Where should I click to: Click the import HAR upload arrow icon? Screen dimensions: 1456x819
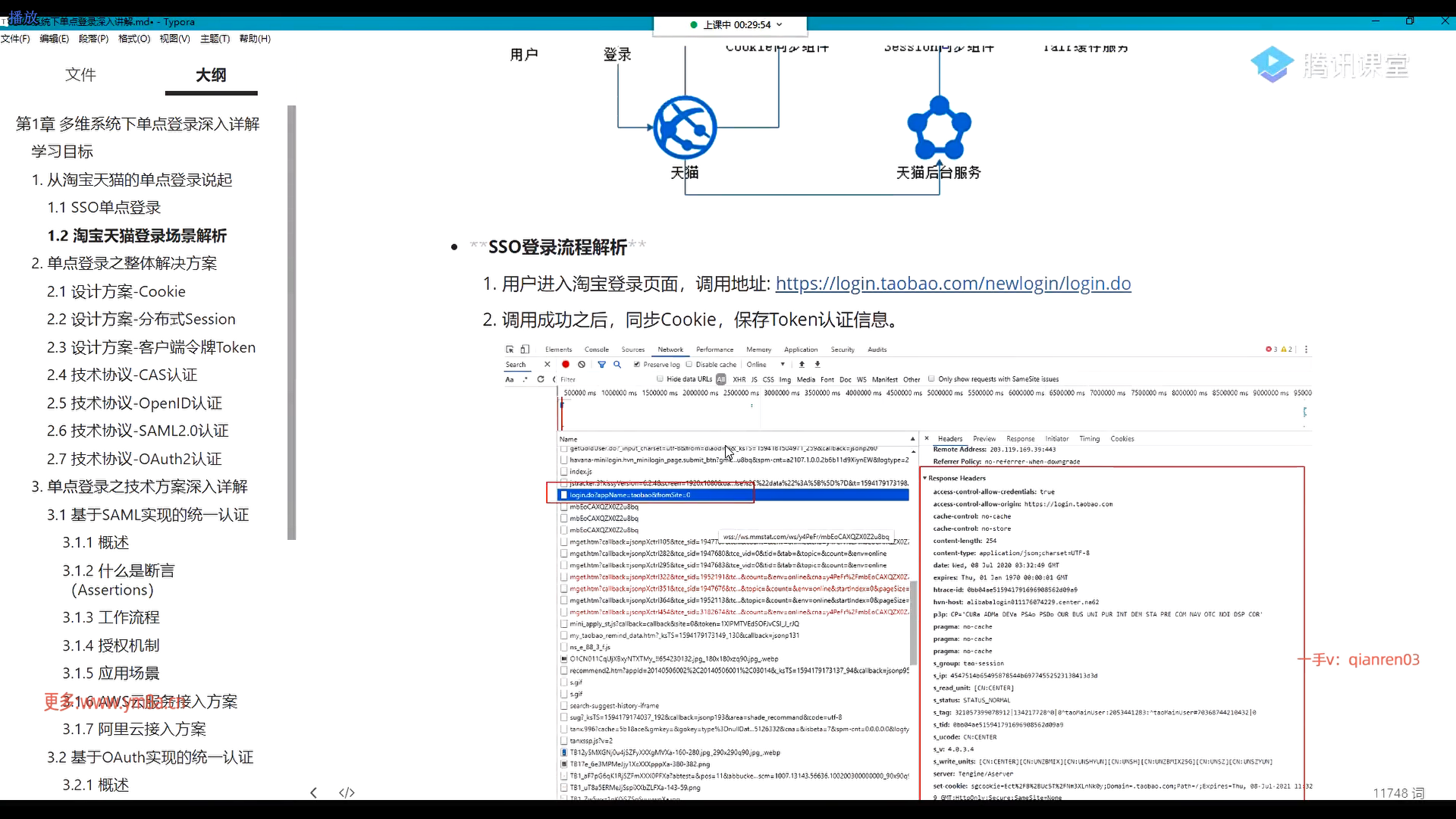click(802, 364)
